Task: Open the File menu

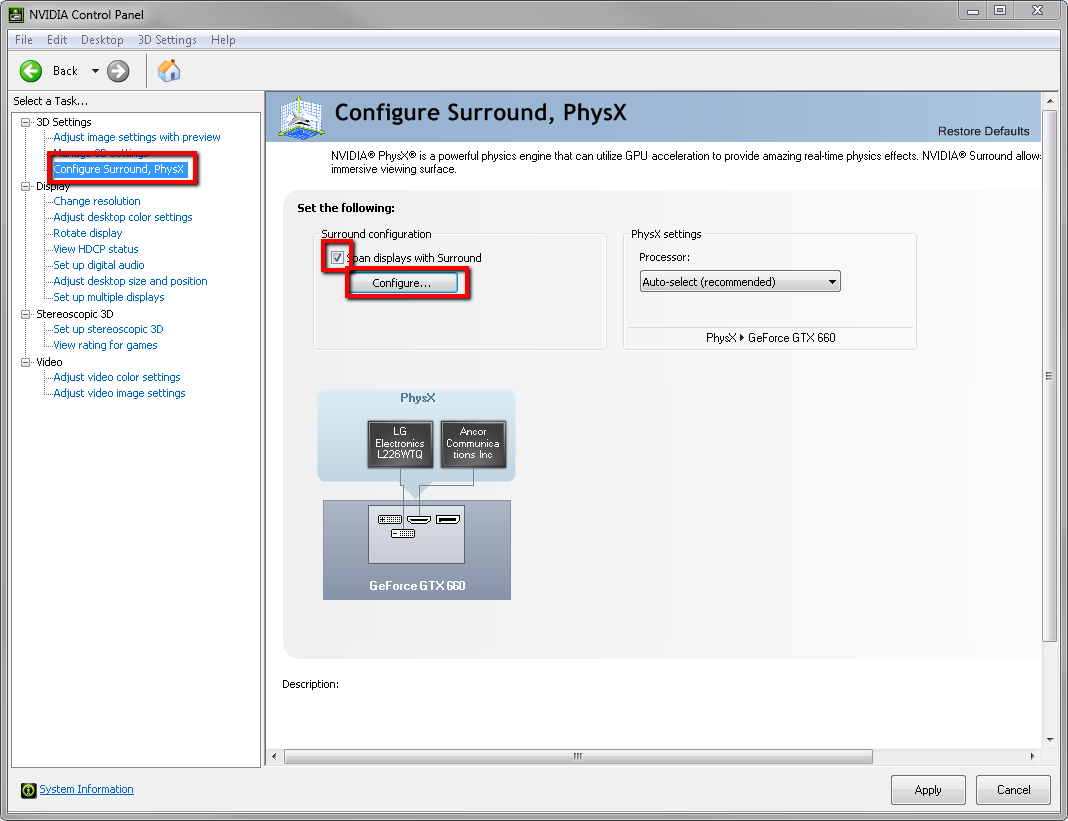Action: (x=24, y=40)
